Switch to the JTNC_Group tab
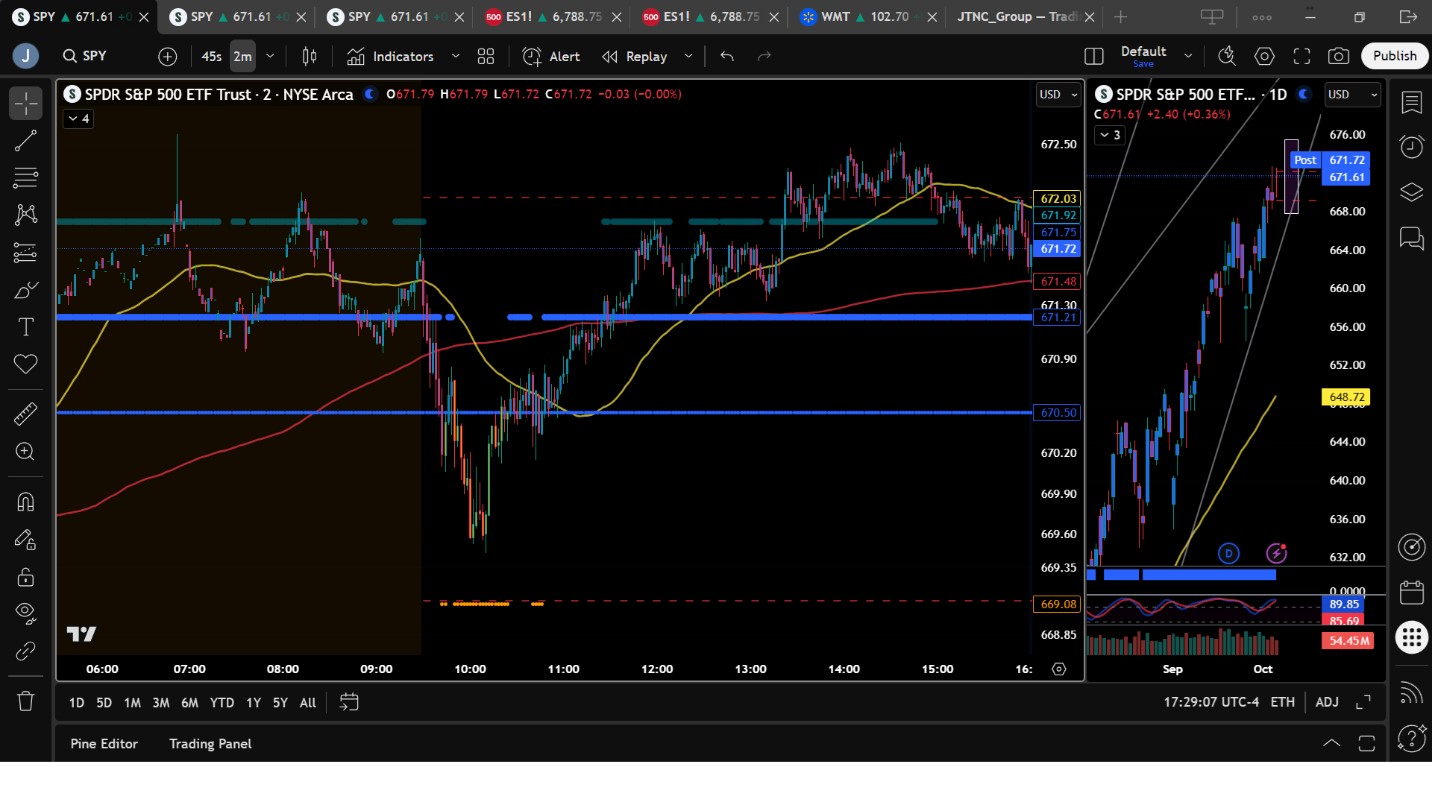Image resolution: width=1432 pixels, height=805 pixels. click(1024, 17)
